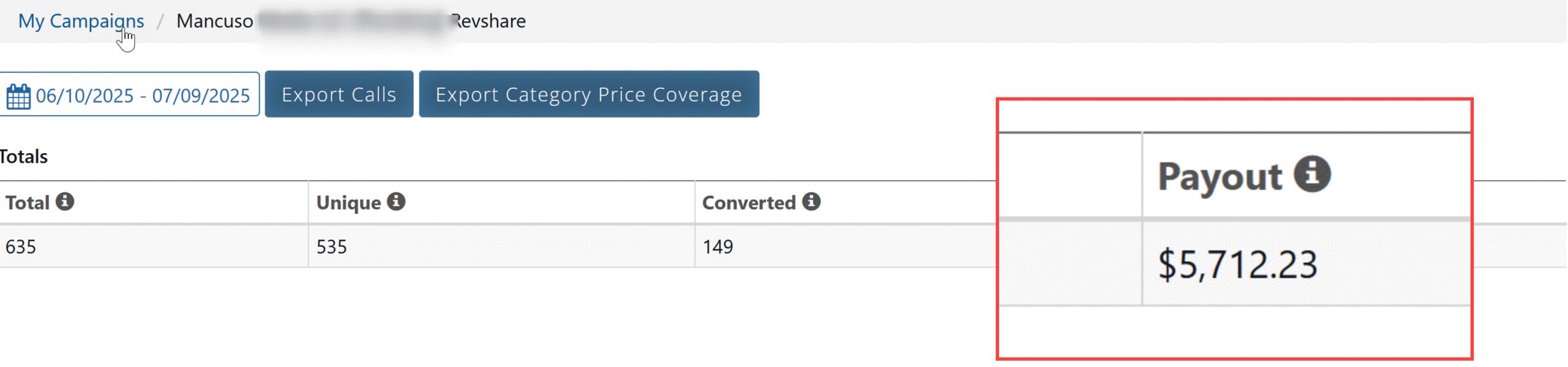The height and width of the screenshot is (367, 1568).
Task: Click the unique calls value 535
Action: click(x=331, y=247)
